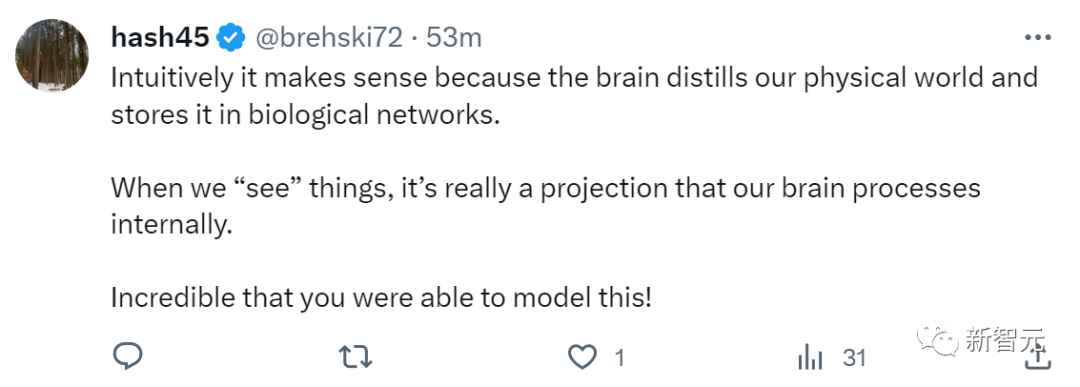Viewport: 1080px width, 387px height.
Task: Click the word 'Intuitively' starting the tweet
Action: tap(172, 78)
